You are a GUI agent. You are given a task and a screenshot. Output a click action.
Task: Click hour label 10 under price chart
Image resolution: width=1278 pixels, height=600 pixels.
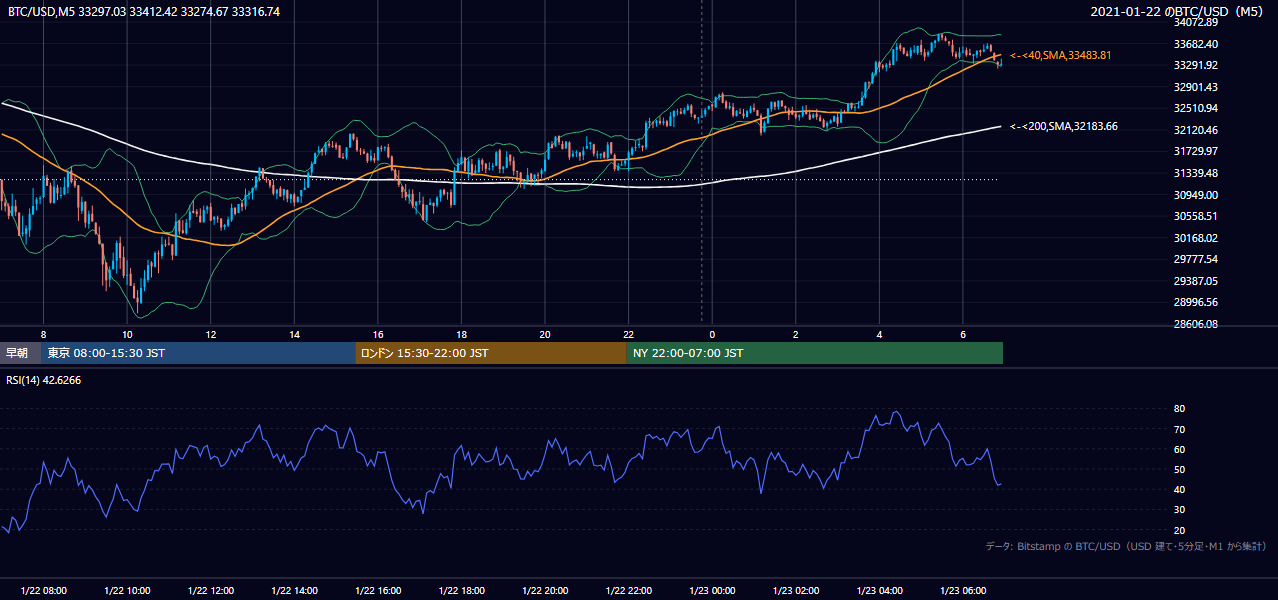pyautogui.click(x=127, y=334)
